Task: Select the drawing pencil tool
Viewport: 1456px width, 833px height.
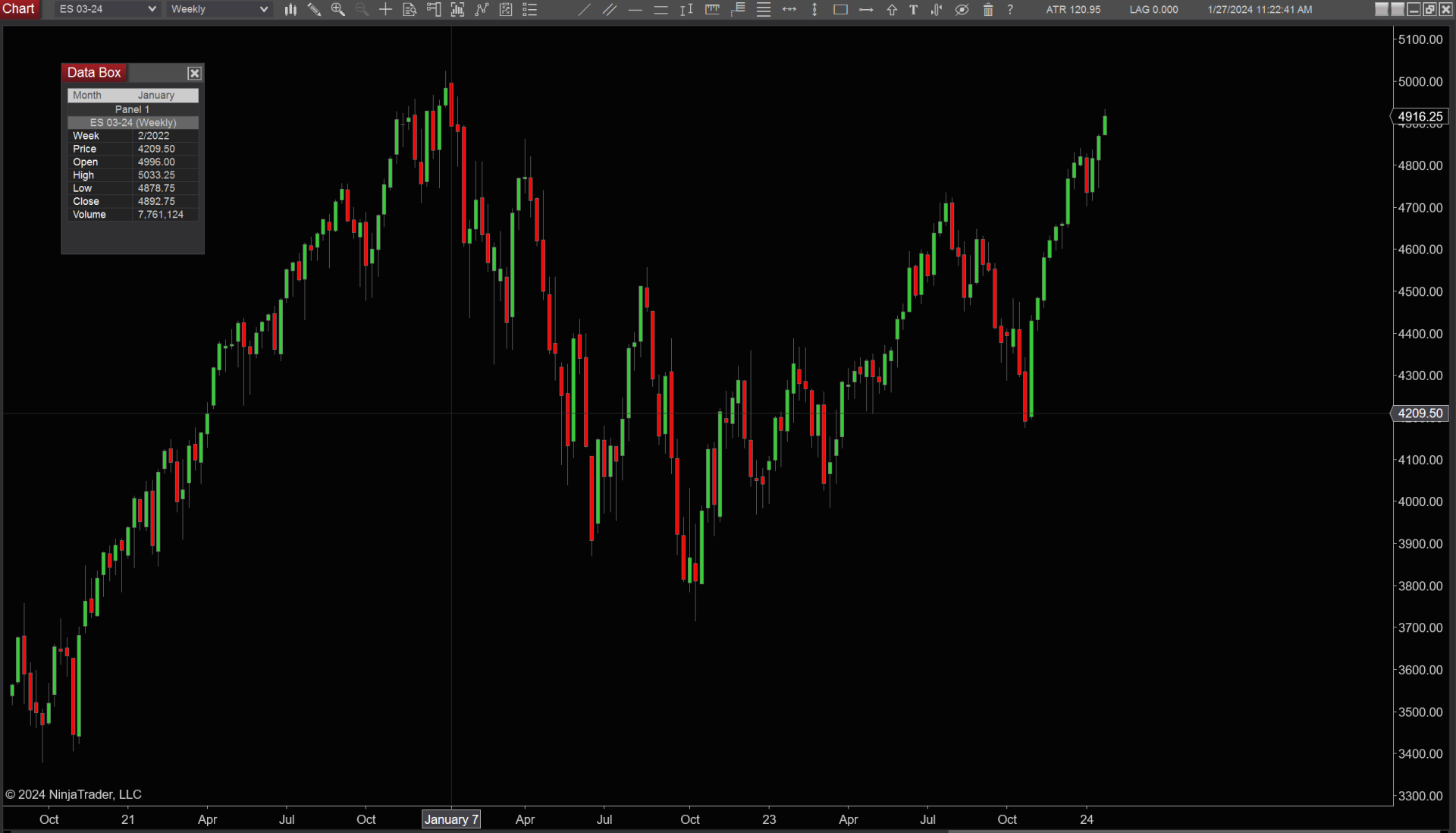Action: coord(314,10)
